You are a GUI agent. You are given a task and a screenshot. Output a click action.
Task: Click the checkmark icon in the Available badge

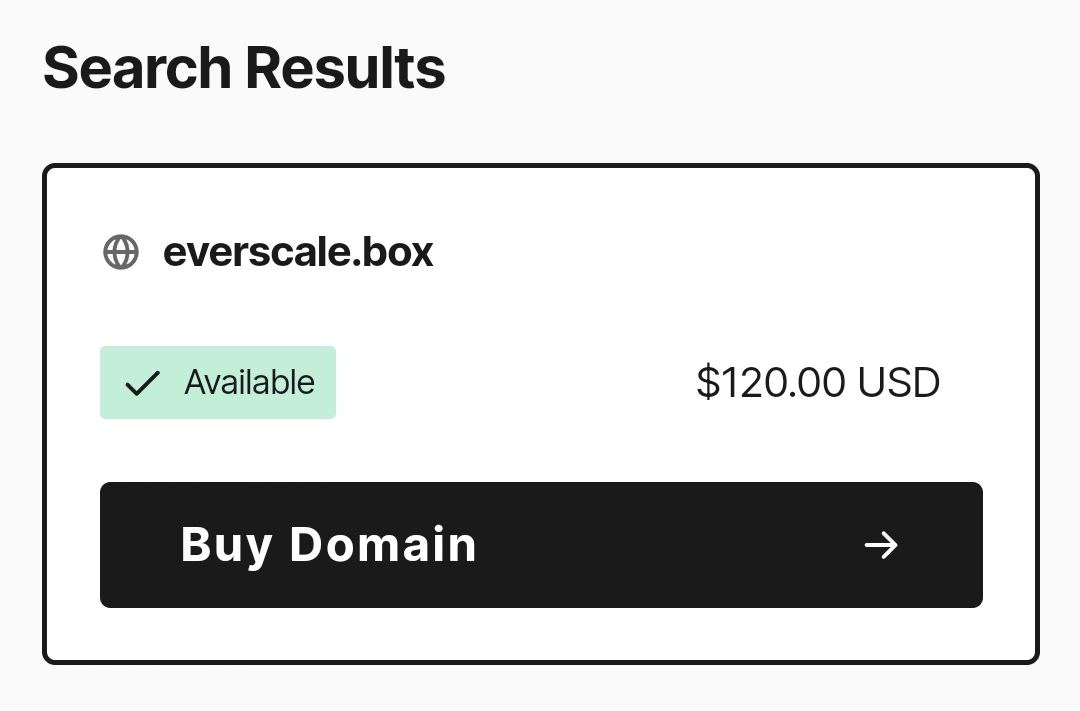click(x=143, y=383)
